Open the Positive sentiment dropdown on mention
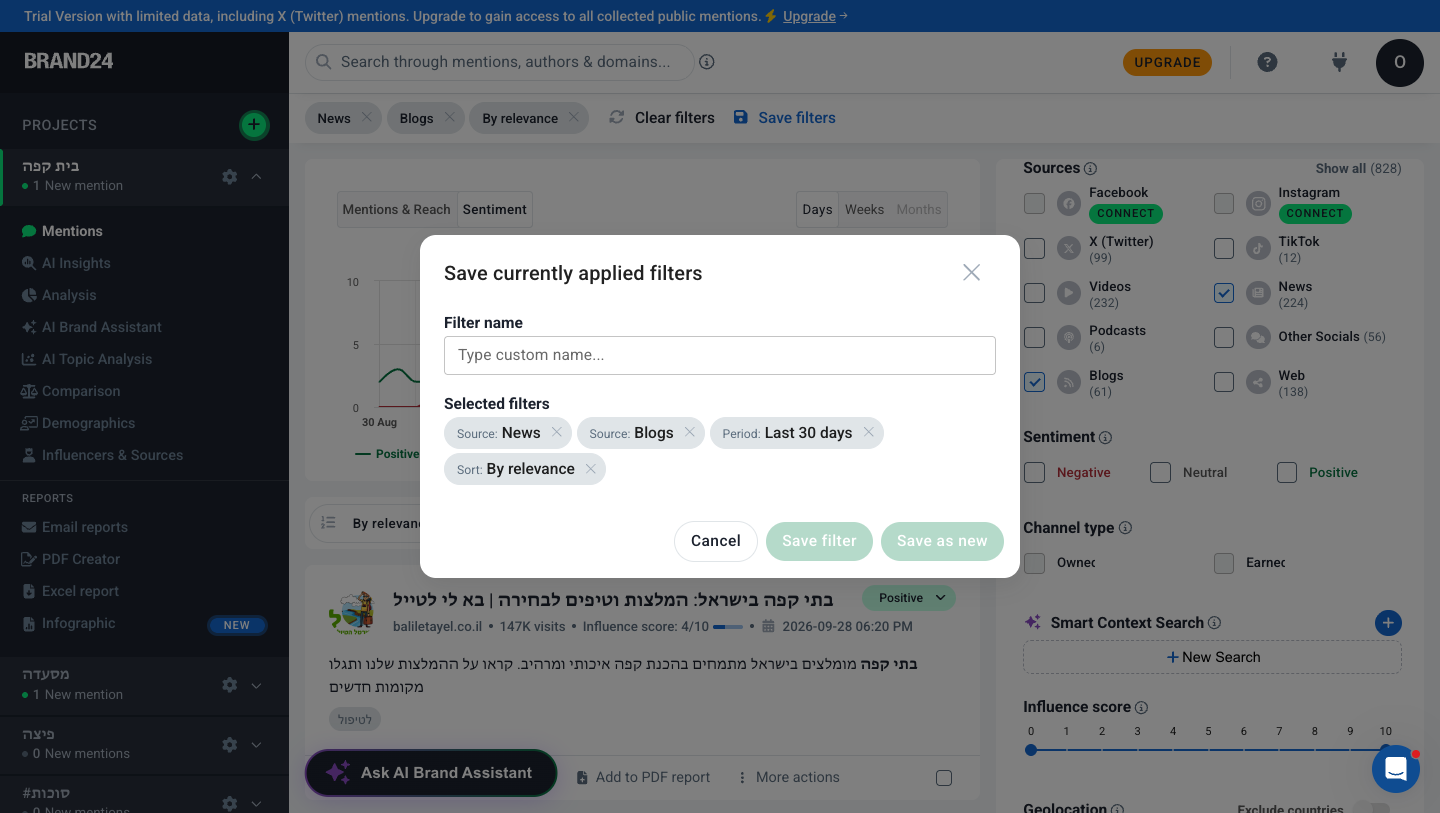This screenshot has height=813, width=1440. pos(909,598)
